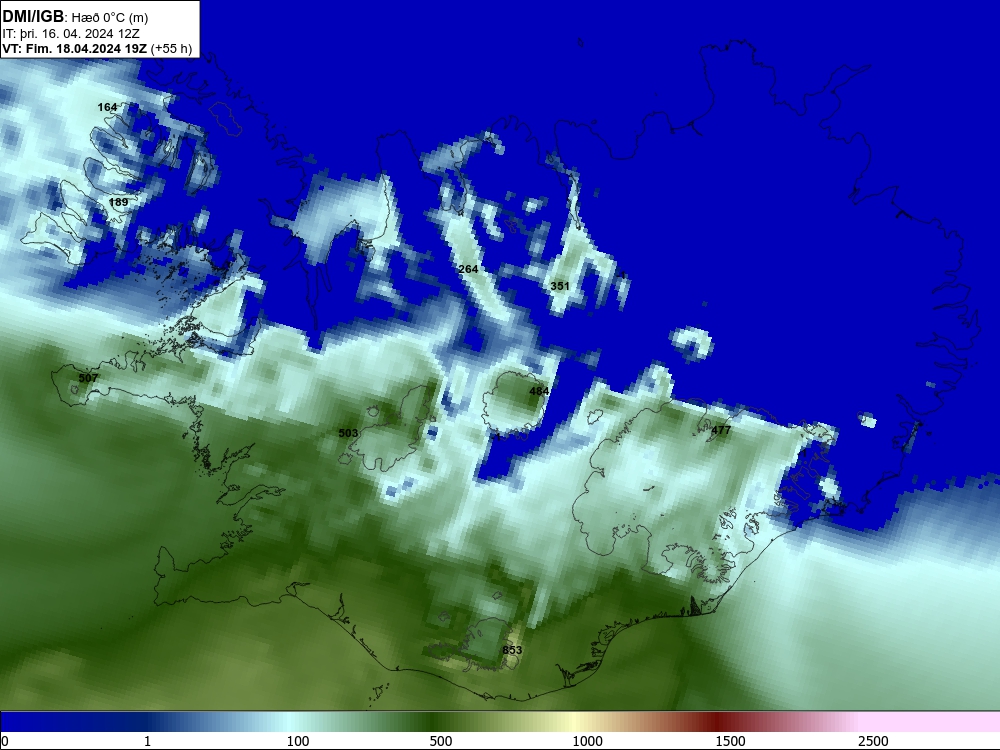
Task: Click the 507 height value at Snæfellsnes
Action: (x=88, y=378)
